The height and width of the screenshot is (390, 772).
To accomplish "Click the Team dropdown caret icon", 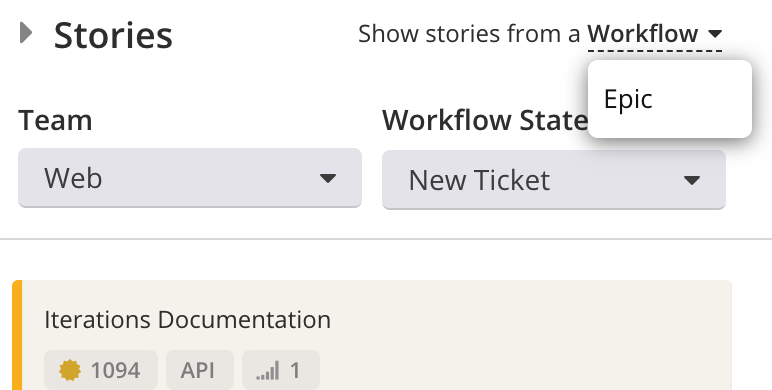I will (x=328, y=178).
